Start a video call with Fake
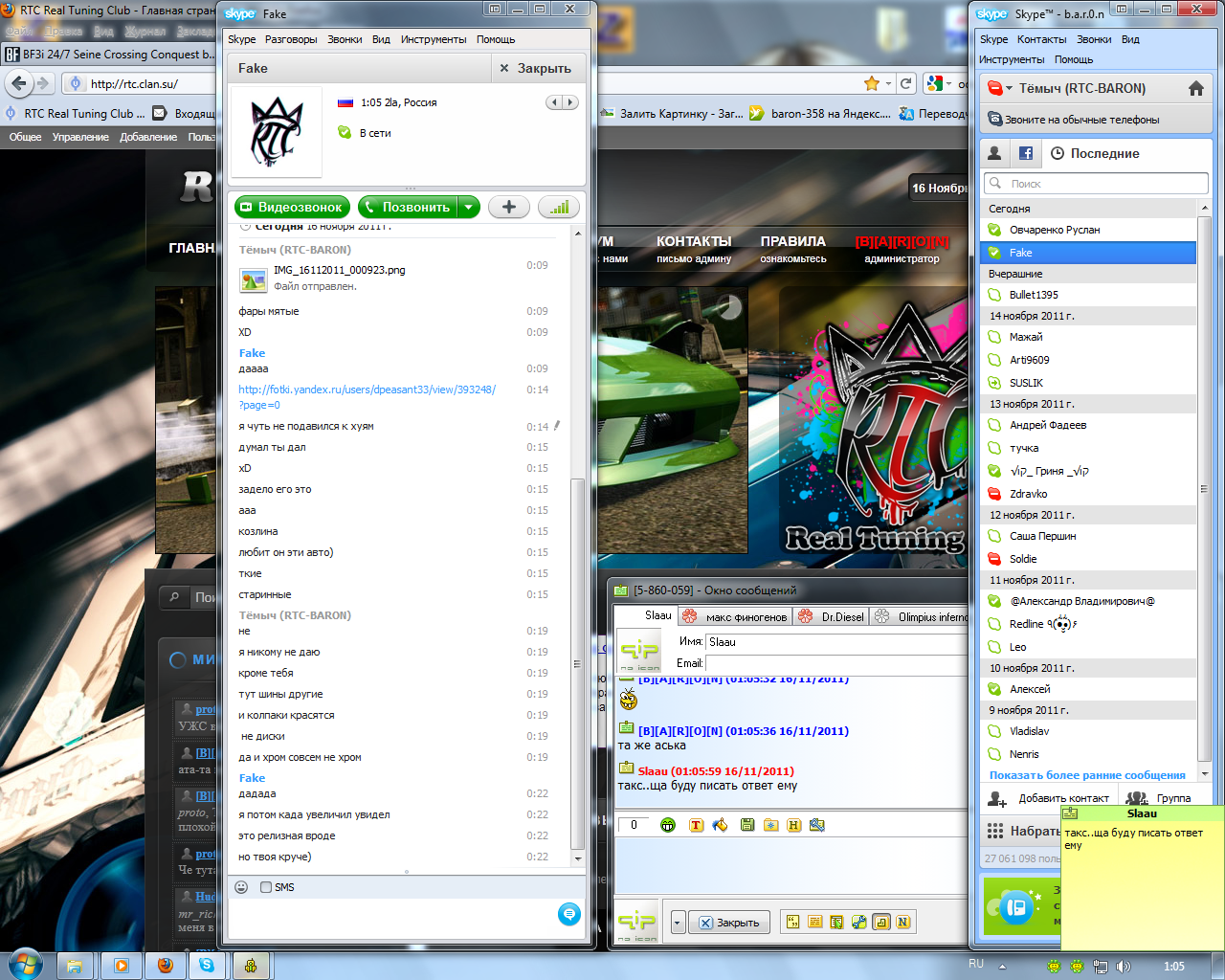The width and height of the screenshot is (1225, 980). click(x=292, y=207)
